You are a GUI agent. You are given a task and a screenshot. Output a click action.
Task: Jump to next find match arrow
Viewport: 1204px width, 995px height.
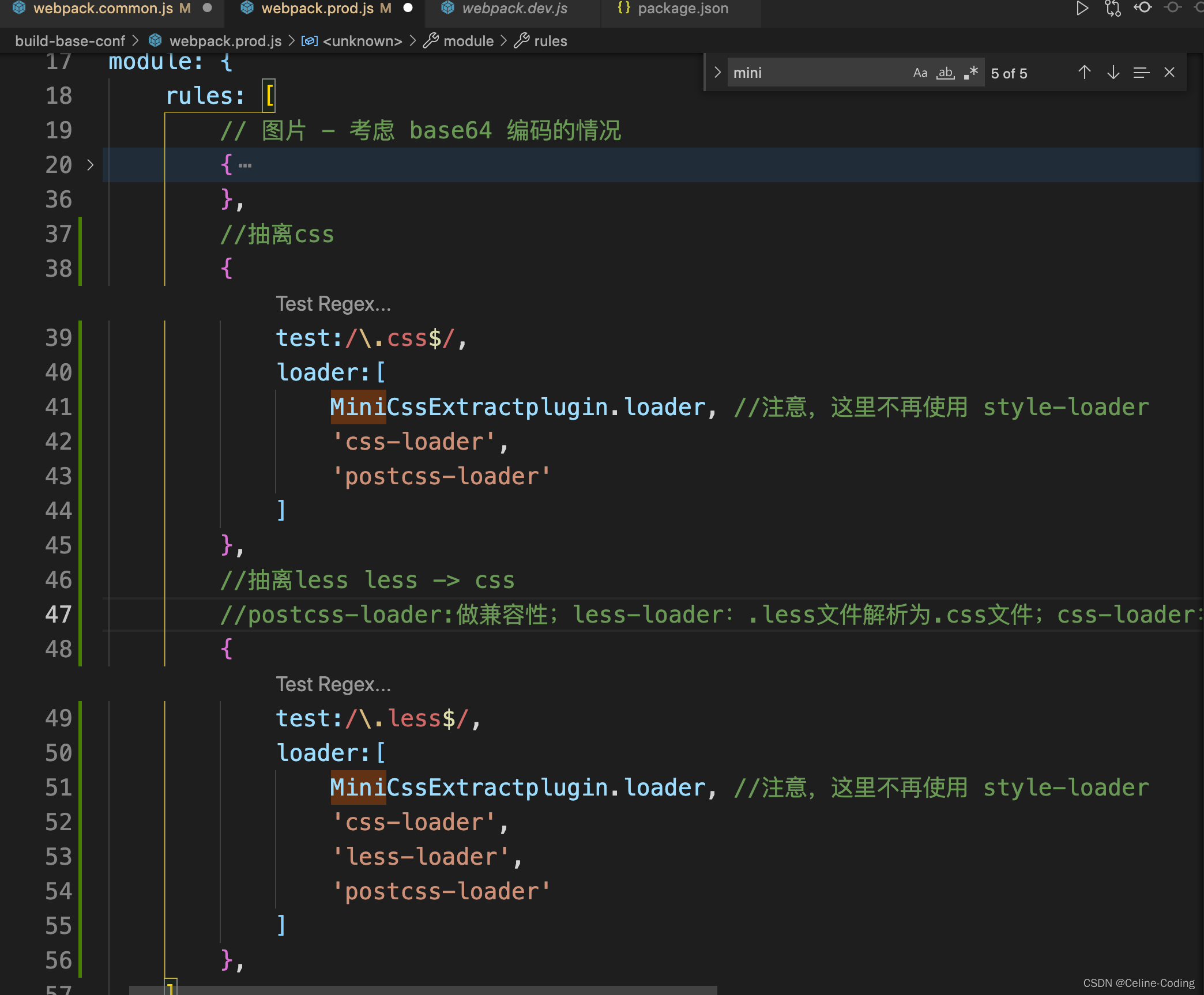pyautogui.click(x=1113, y=73)
